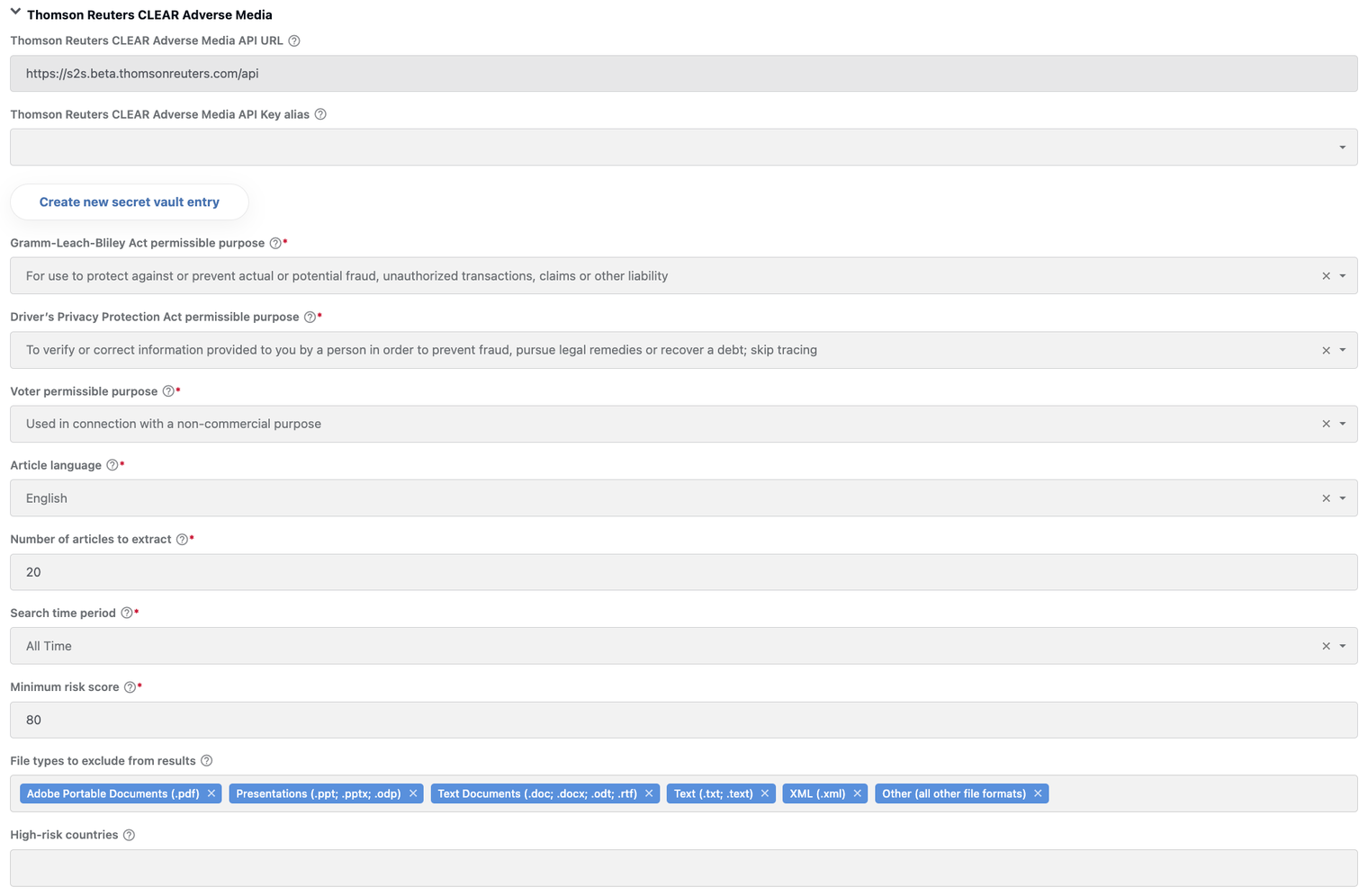This screenshot has height=896, width=1368.
Task: Expand the Search time period dropdown arrow
Action: click(x=1343, y=646)
